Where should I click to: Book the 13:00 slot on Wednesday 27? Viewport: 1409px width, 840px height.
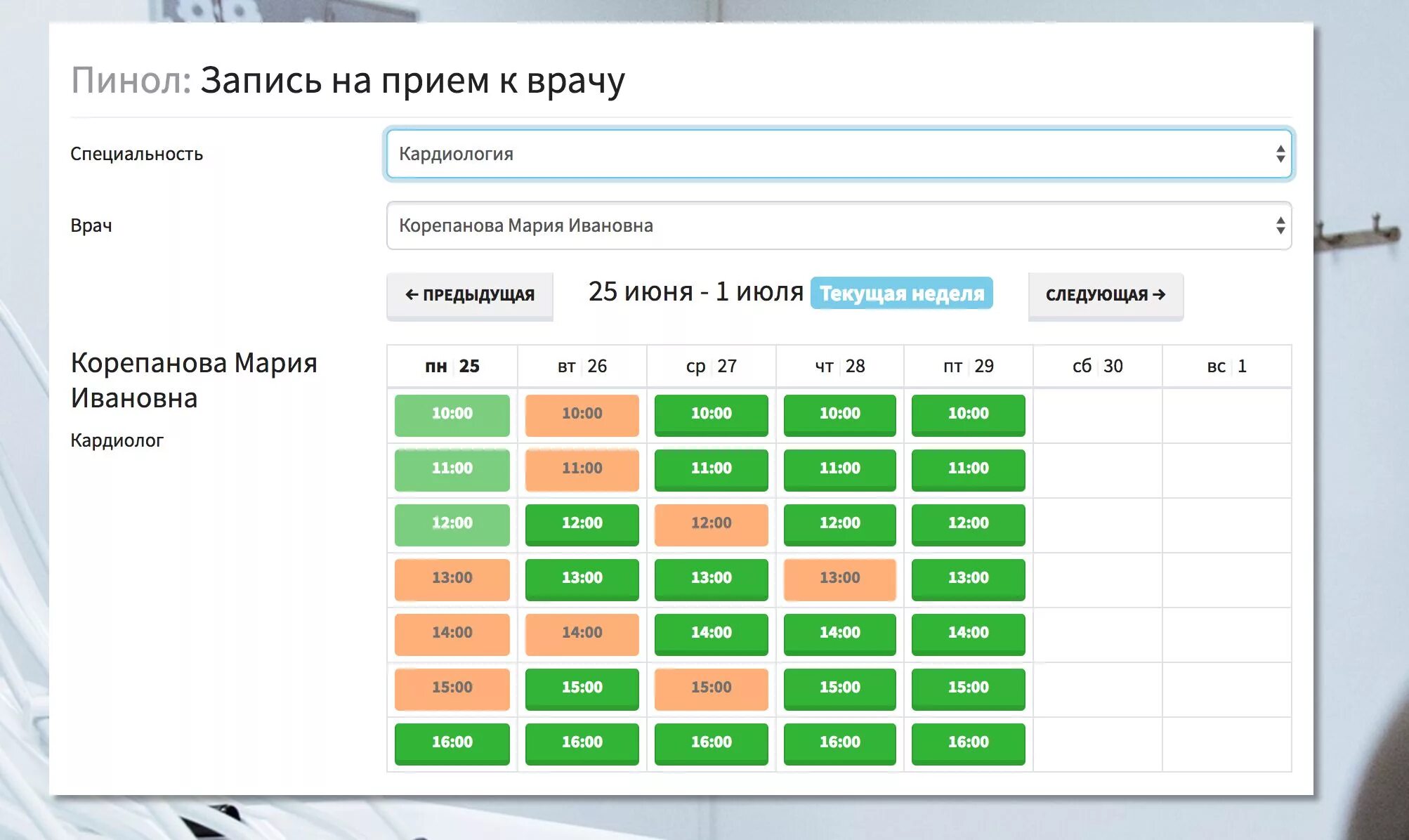coord(712,579)
